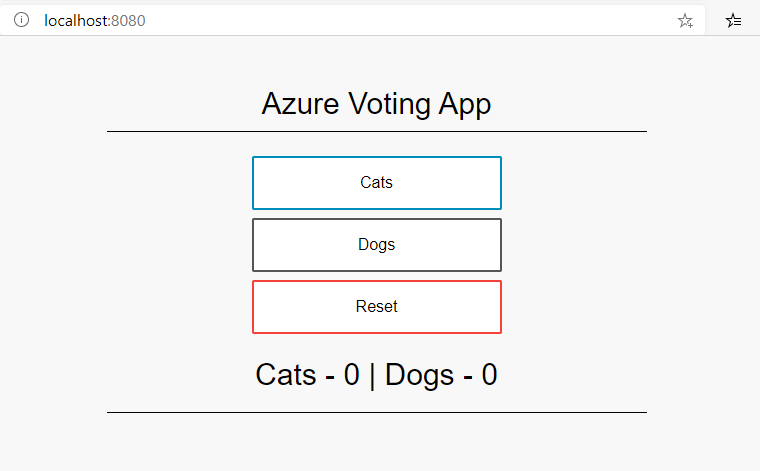The height and width of the screenshot is (471, 760).
Task: Click the localhost text in the URL
Action: (x=76, y=20)
